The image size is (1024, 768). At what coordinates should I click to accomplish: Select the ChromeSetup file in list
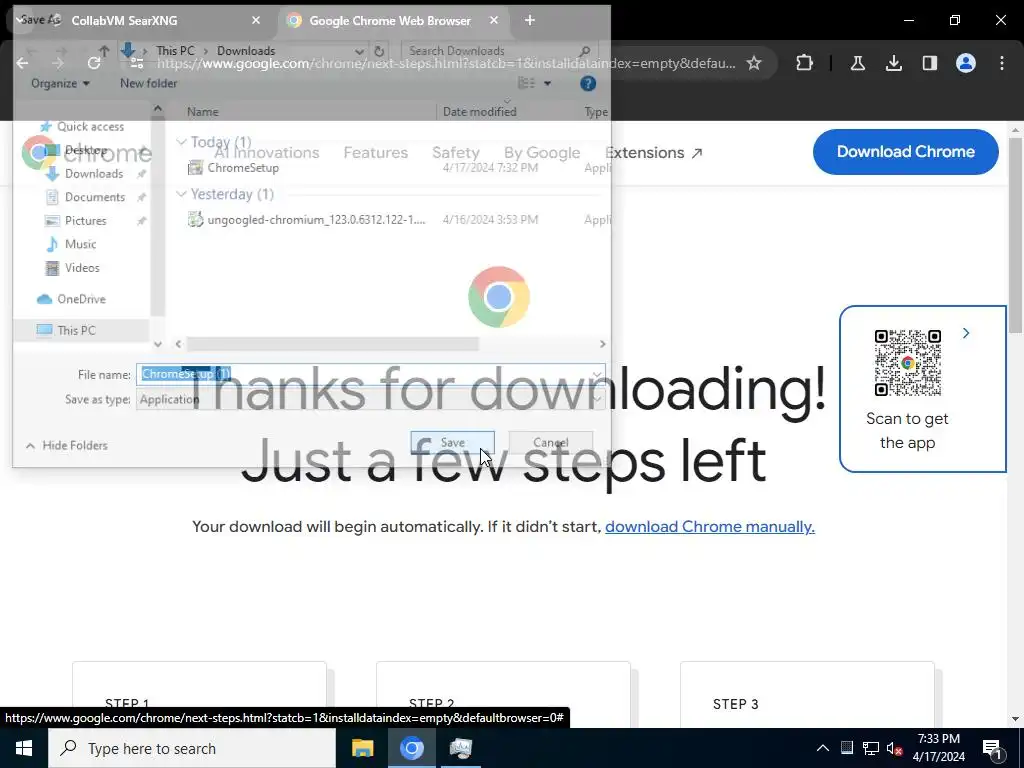pos(243,168)
